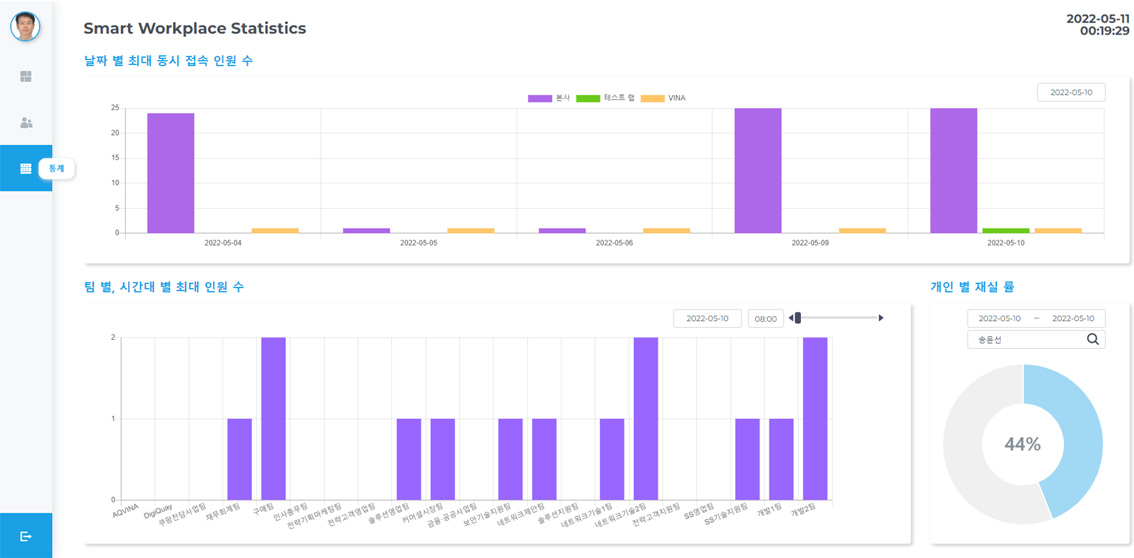Click the Smart Workplace Statistics title
1134x558 pixels.
[x=195, y=28]
